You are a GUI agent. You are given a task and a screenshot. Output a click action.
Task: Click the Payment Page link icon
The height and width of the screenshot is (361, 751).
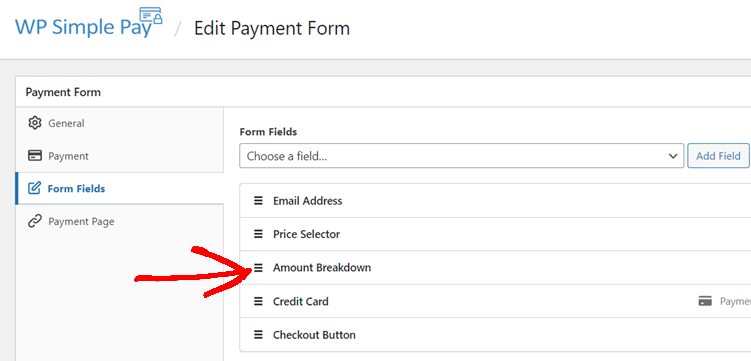coord(34,221)
